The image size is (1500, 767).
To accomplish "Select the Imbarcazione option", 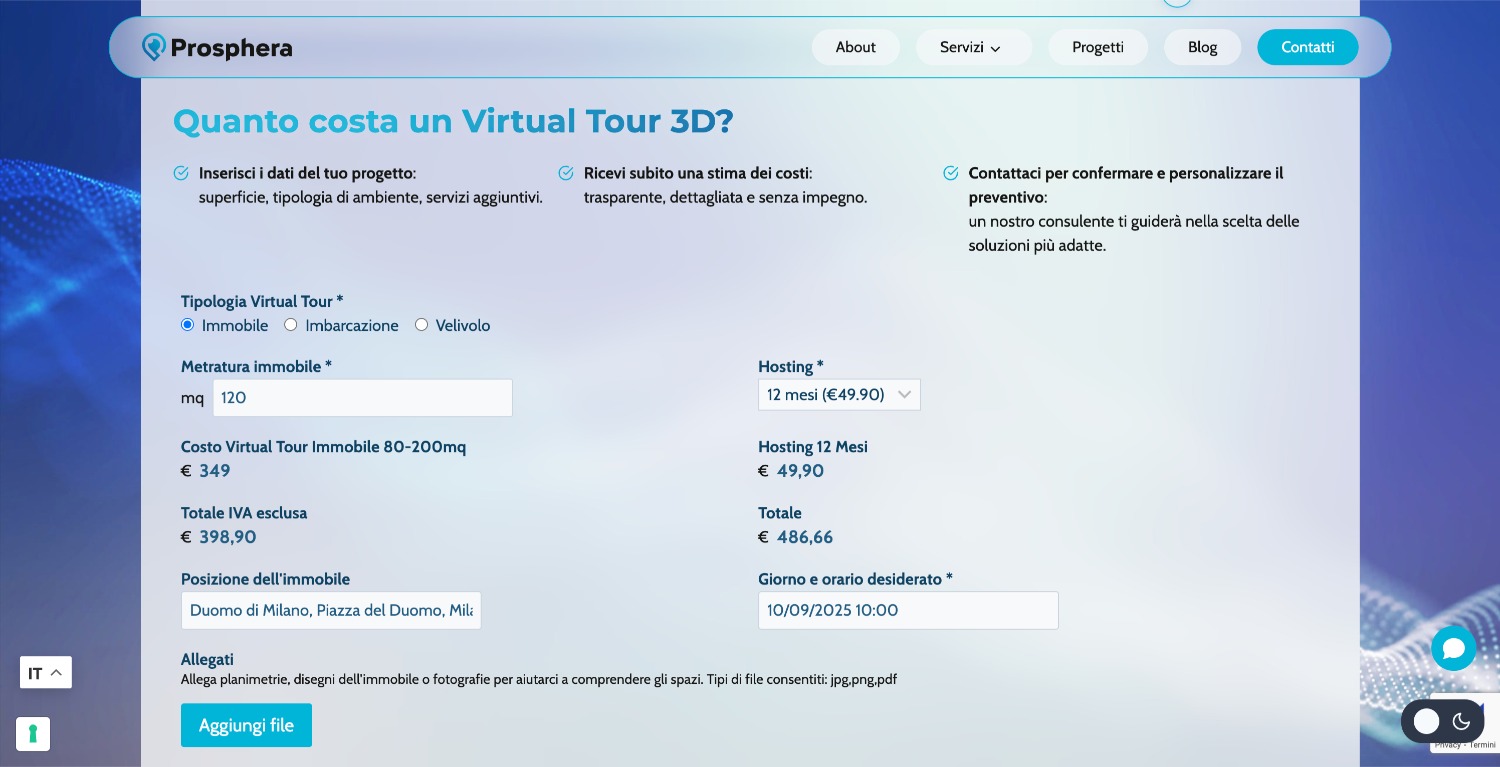I will tap(290, 324).
